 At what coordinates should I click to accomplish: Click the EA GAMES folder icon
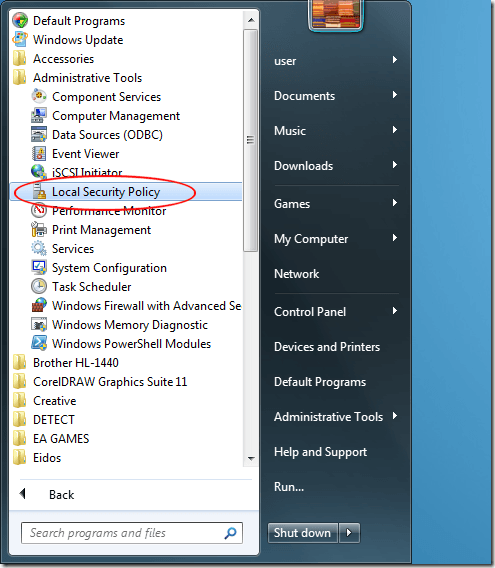(20, 438)
